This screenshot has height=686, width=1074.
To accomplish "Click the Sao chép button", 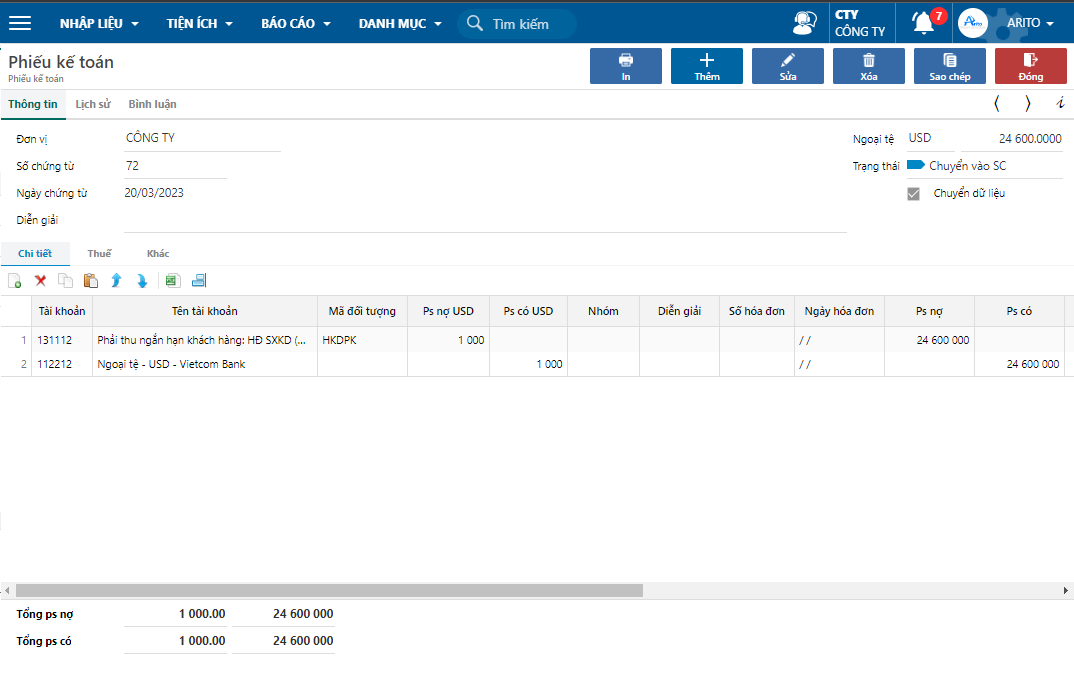I will click(x=949, y=66).
